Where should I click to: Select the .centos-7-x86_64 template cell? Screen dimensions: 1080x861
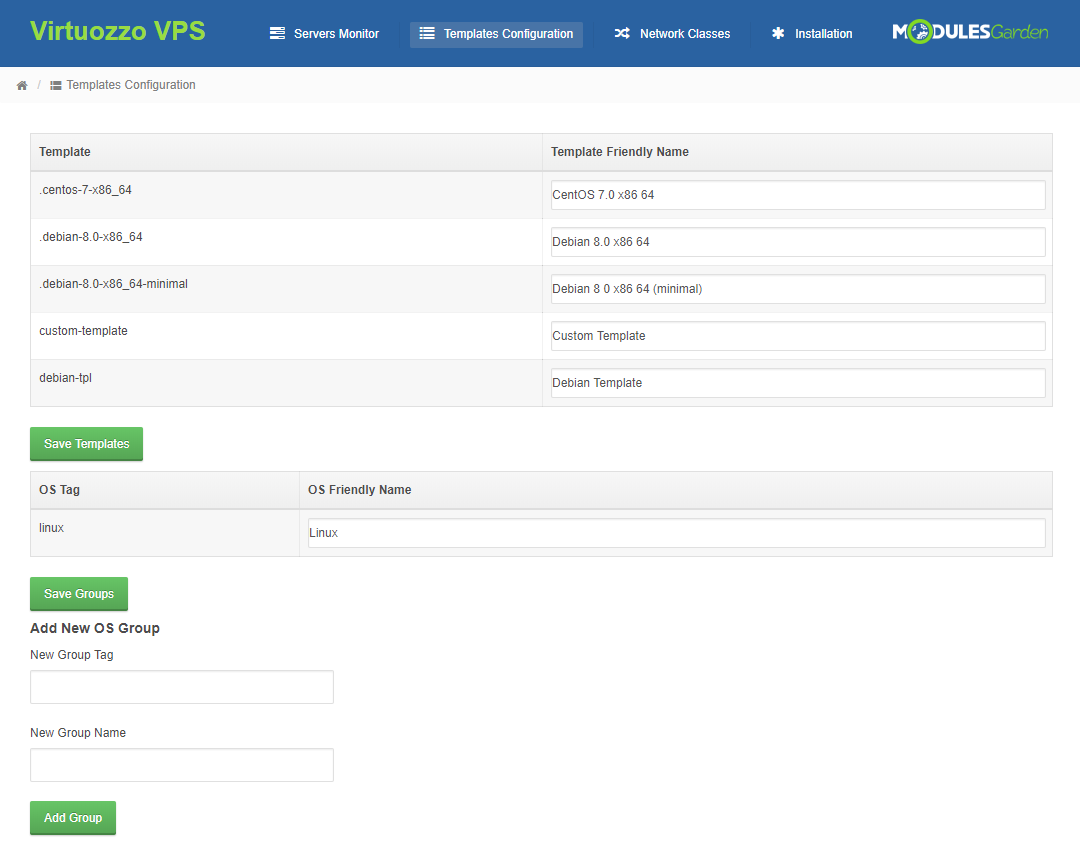286,195
